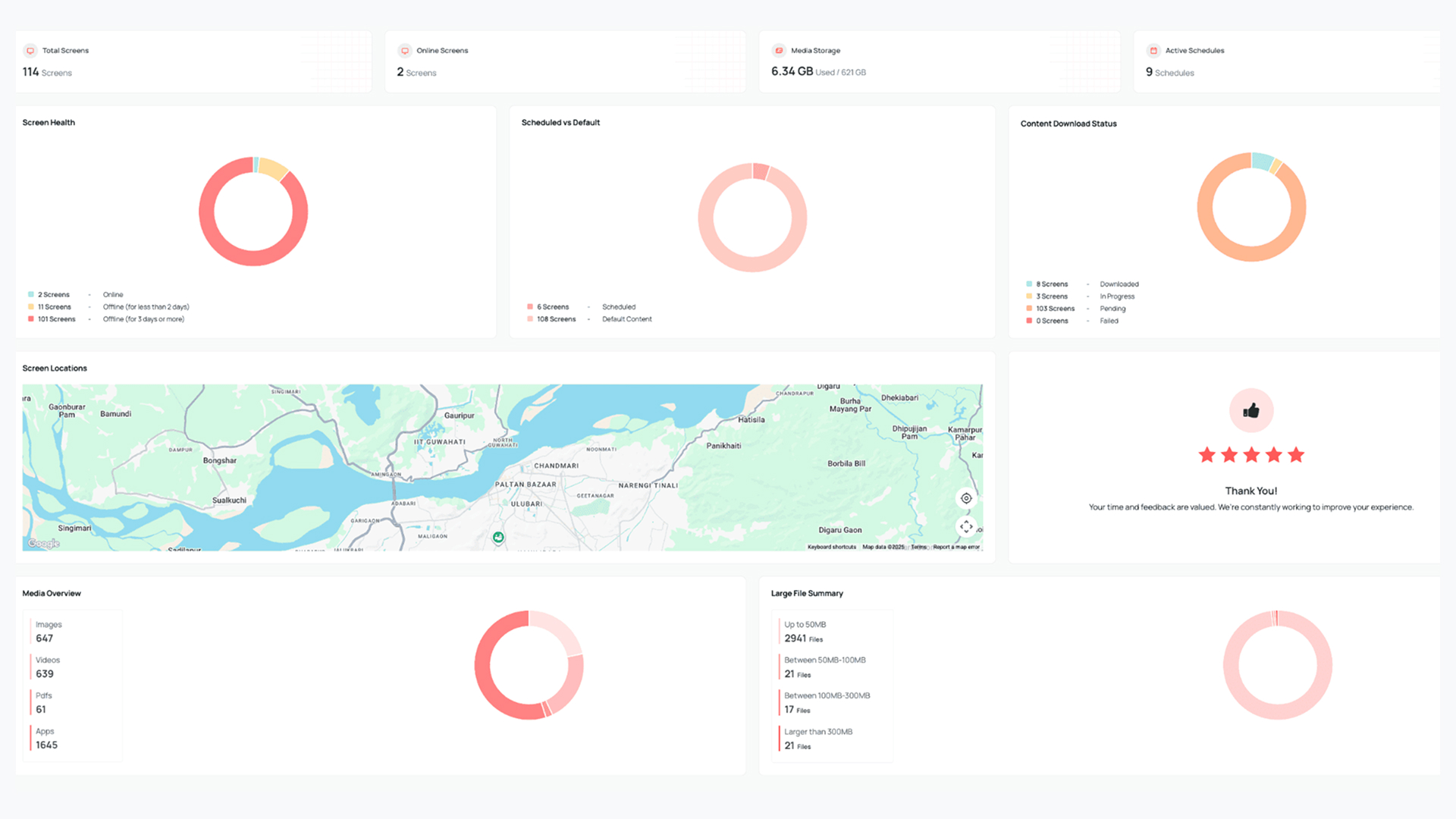Click the Media Storage drive icon
This screenshot has height=819, width=1456.
[x=779, y=50]
